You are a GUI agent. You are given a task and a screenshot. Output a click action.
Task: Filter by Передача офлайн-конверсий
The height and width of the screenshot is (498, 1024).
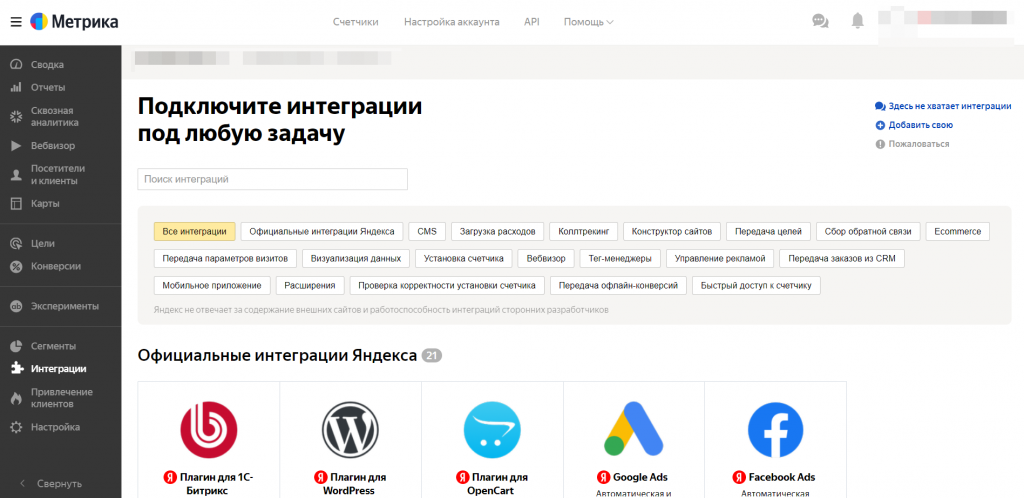point(618,285)
